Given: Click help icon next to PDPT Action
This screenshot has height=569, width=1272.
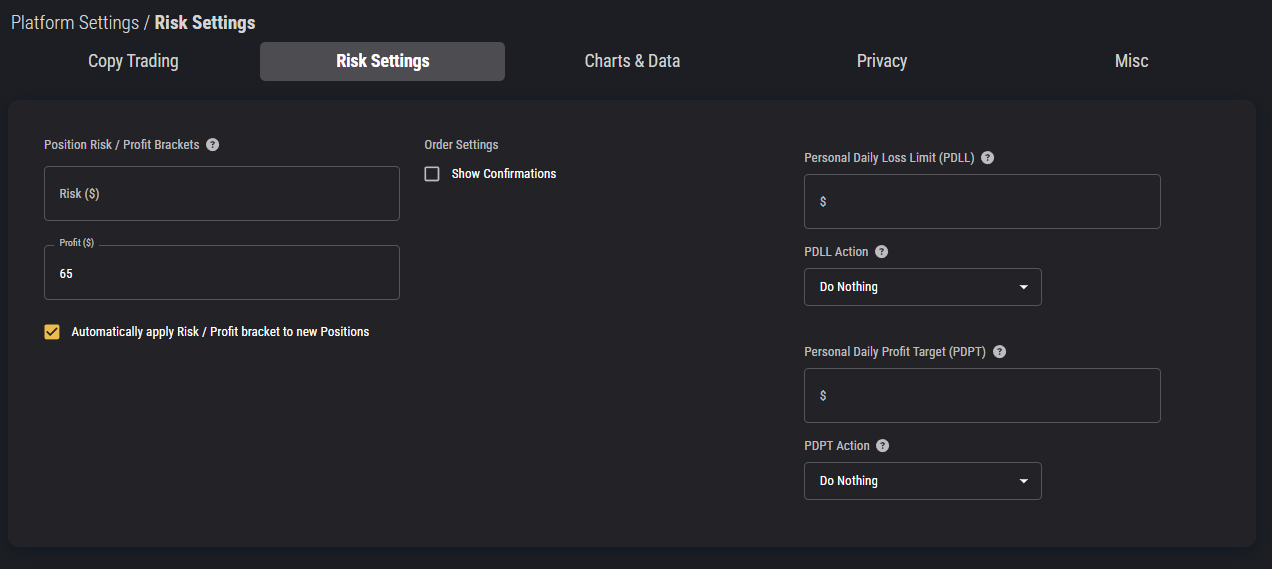Looking at the screenshot, I should click(882, 446).
